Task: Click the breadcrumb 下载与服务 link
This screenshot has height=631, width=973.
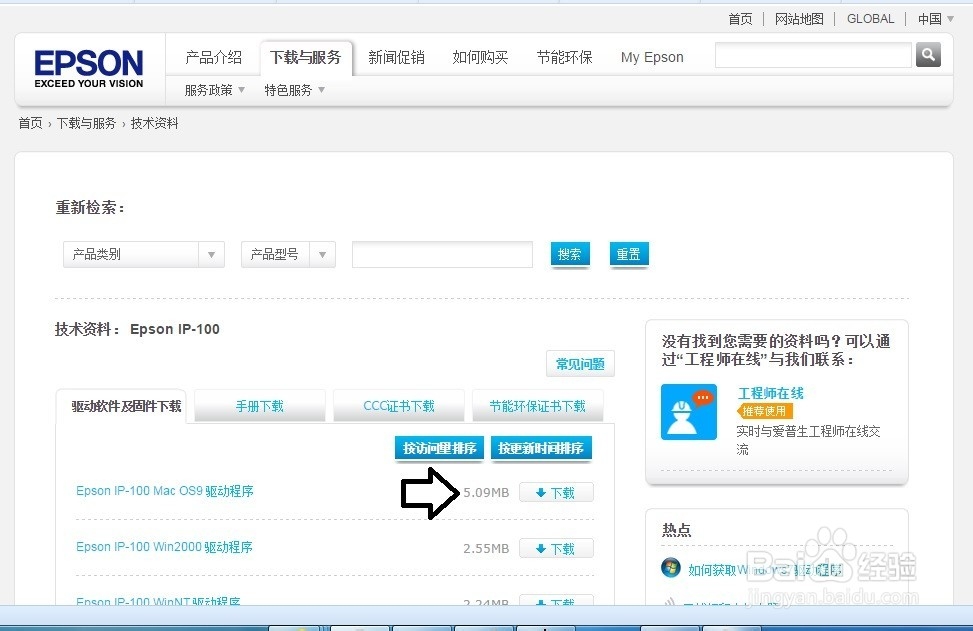Action: [86, 123]
